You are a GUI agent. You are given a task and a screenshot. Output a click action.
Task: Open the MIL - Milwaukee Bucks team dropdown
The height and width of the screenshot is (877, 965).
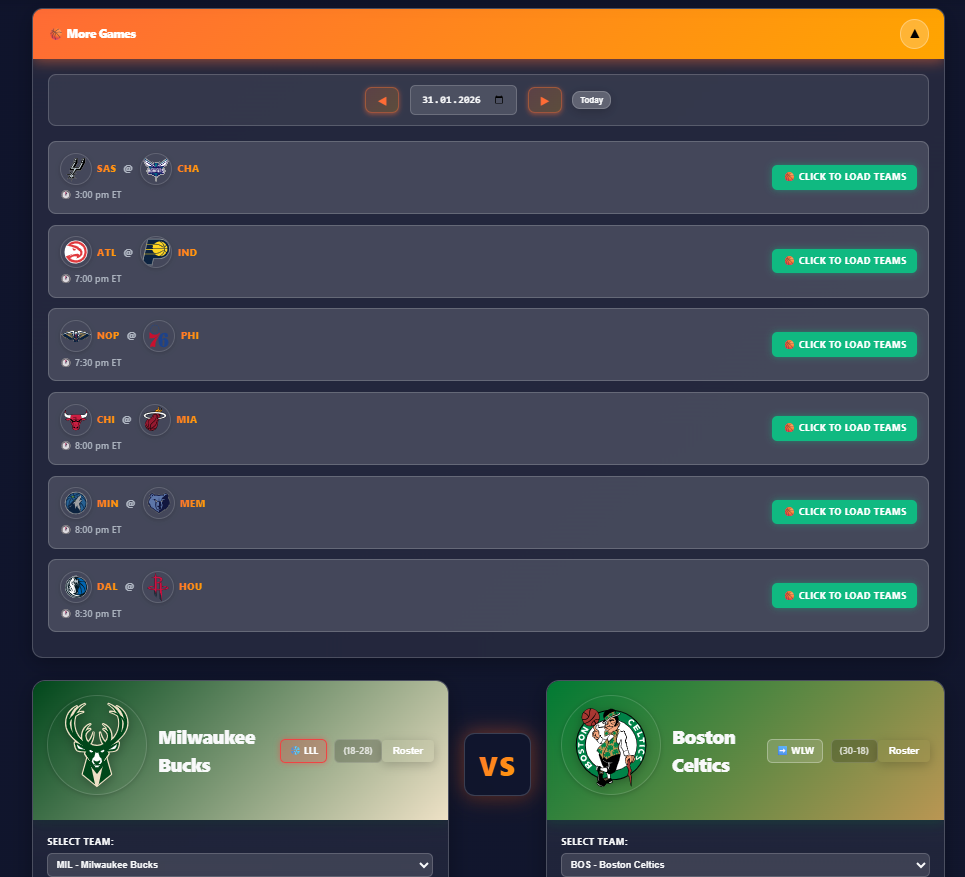[x=240, y=865]
